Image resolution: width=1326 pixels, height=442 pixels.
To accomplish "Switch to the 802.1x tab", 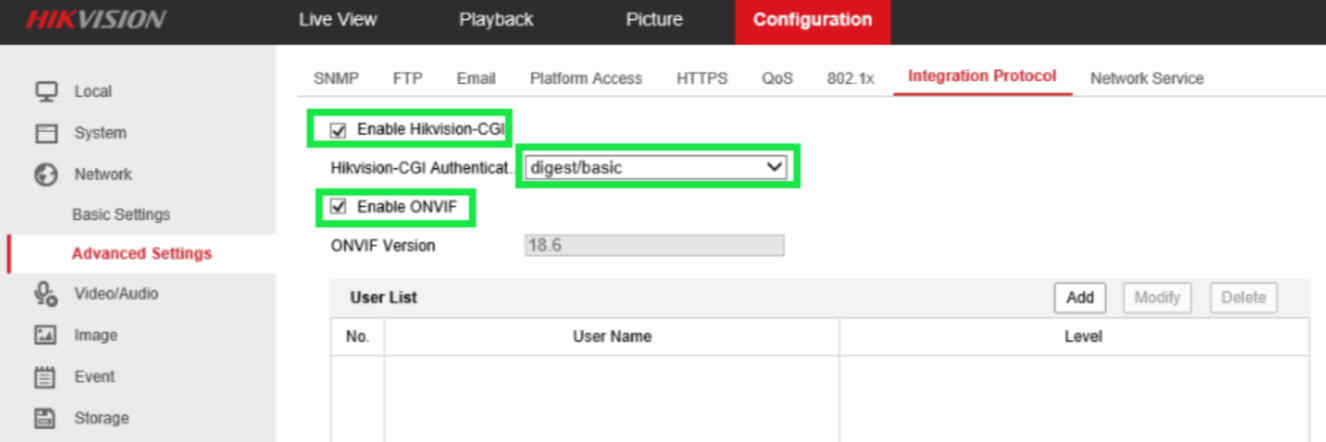I will (x=850, y=78).
